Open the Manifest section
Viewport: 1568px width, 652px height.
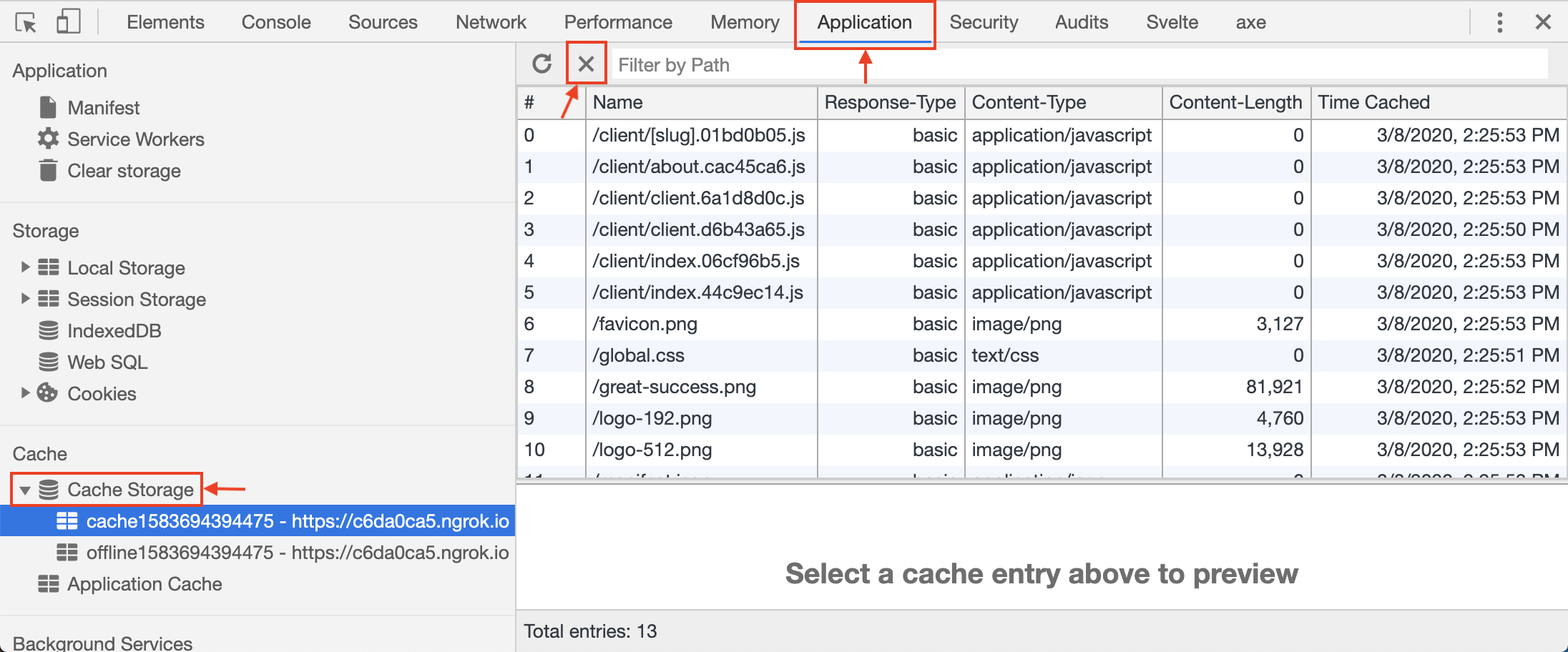pyautogui.click(x=103, y=107)
